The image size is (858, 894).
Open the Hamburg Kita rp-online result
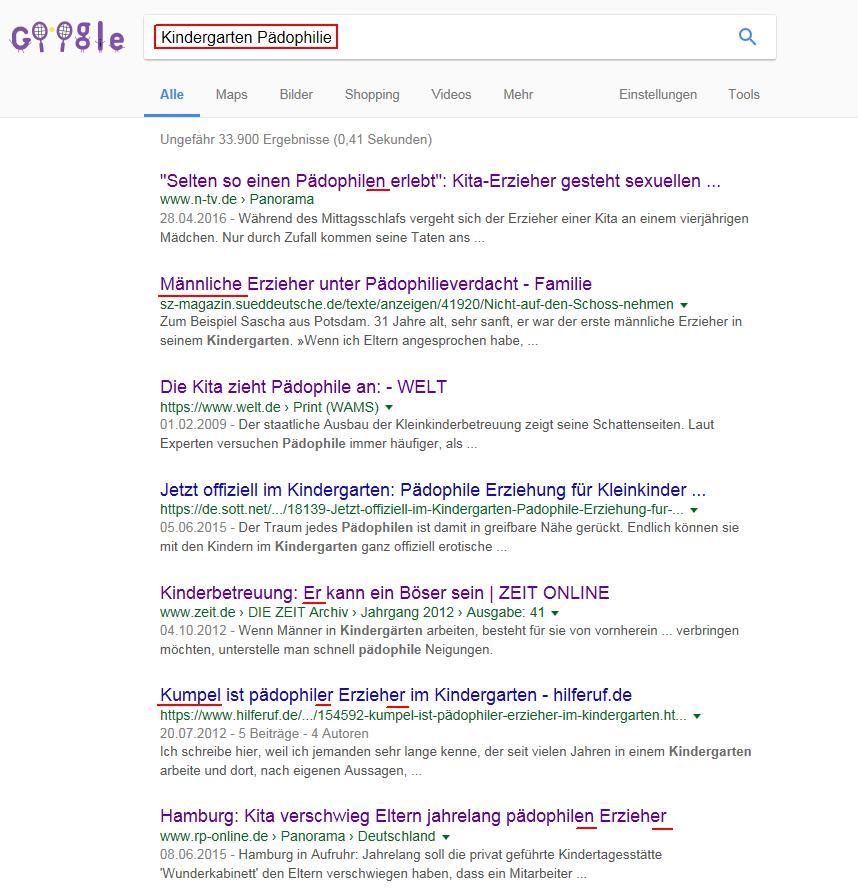(413, 816)
